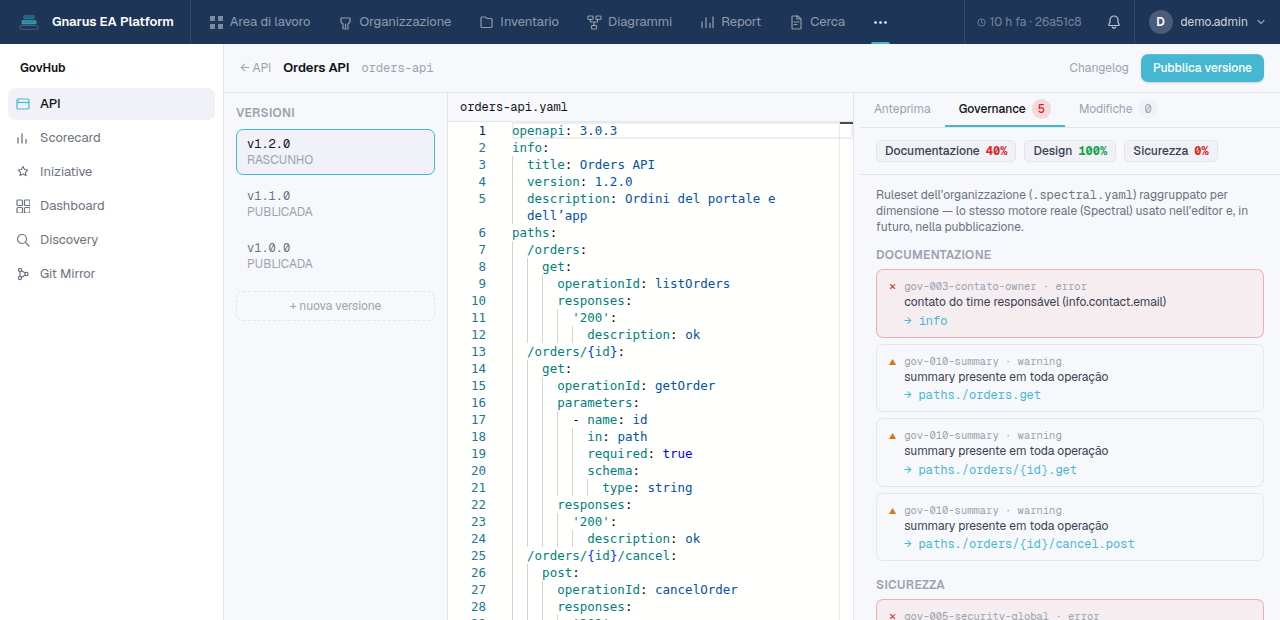This screenshot has width=1280, height=620.
Task: Click the Documentazione 40% badge
Action: 946,151
